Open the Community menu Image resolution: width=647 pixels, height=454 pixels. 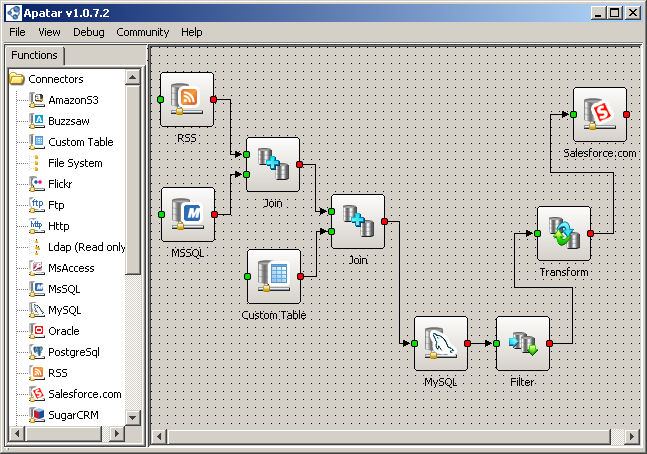tap(143, 32)
